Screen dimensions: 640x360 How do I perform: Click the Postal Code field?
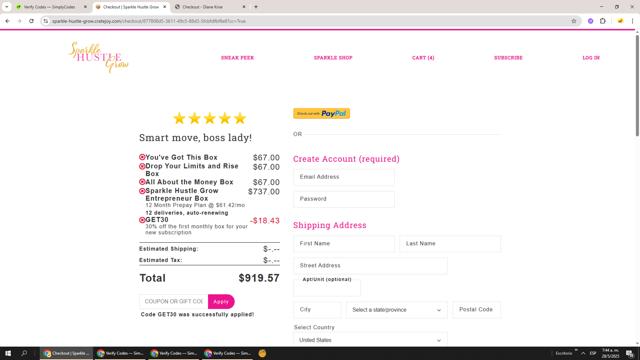pos(476,310)
